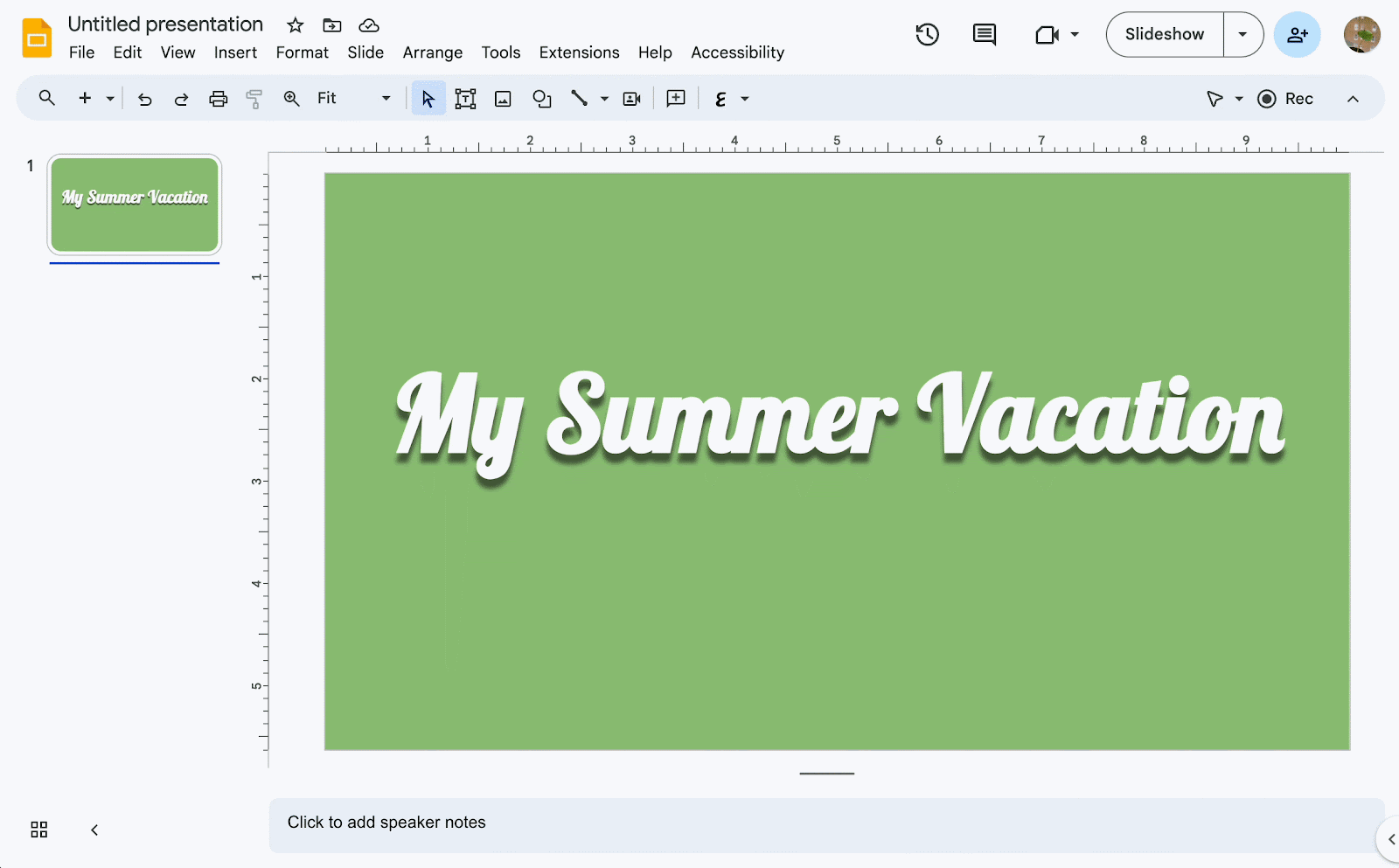The image size is (1399, 868).
Task: Activate the Paint format tool
Action: (x=254, y=99)
